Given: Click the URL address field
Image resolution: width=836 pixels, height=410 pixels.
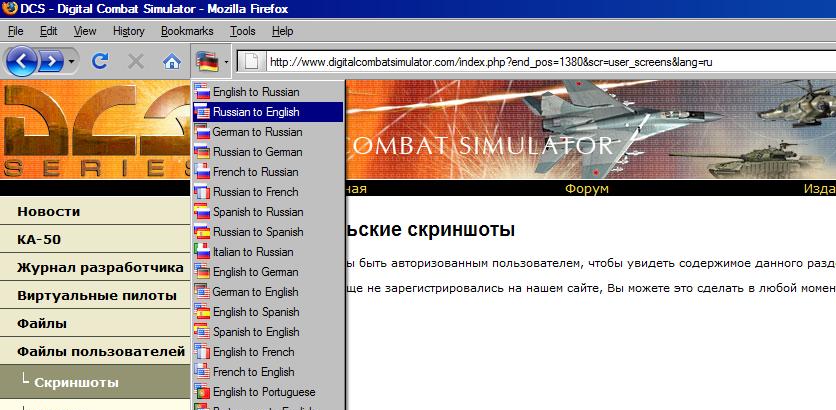Looking at the screenshot, I should (x=549, y=62).
